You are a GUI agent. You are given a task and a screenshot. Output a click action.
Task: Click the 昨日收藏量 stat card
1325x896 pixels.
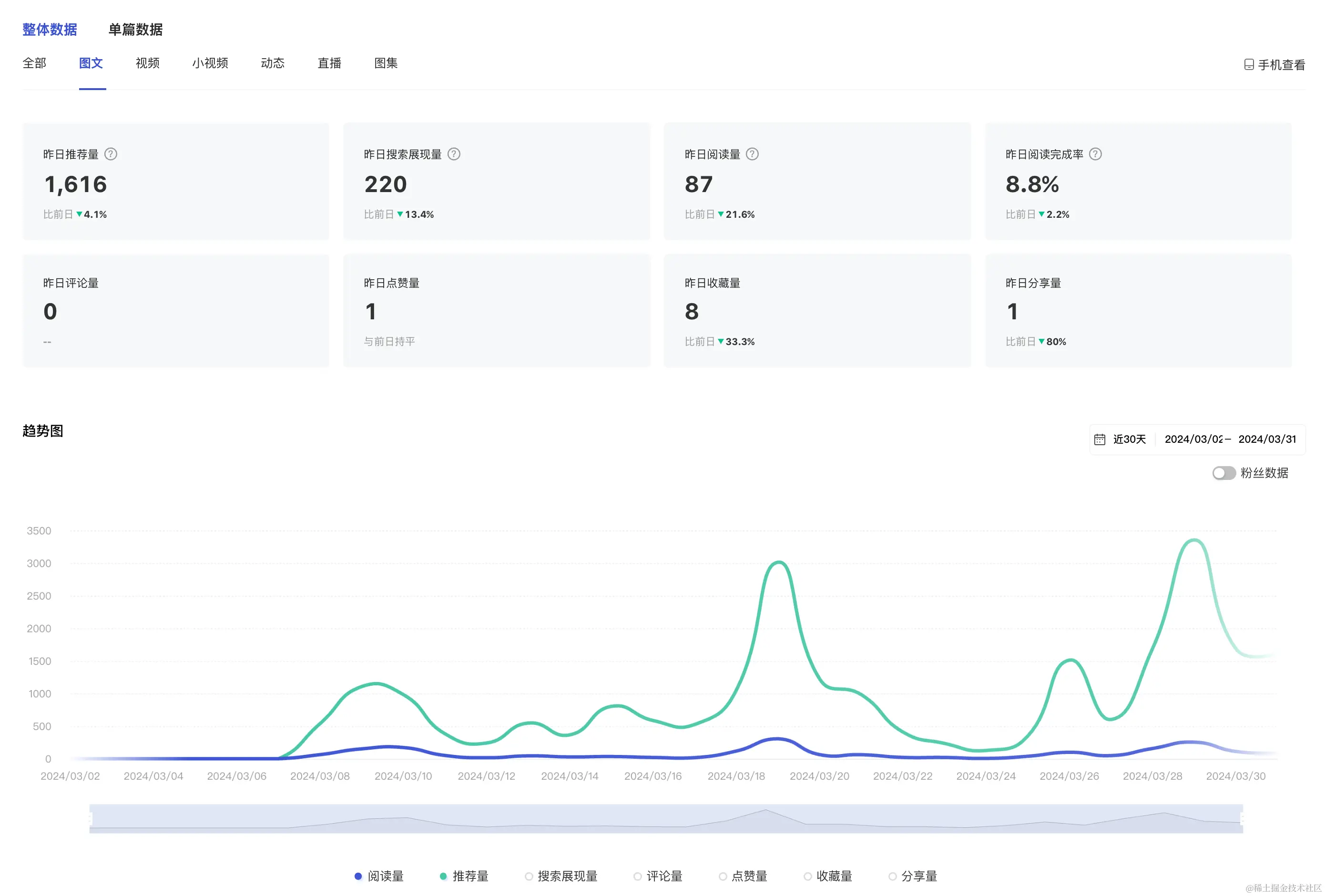coord(816,311)
